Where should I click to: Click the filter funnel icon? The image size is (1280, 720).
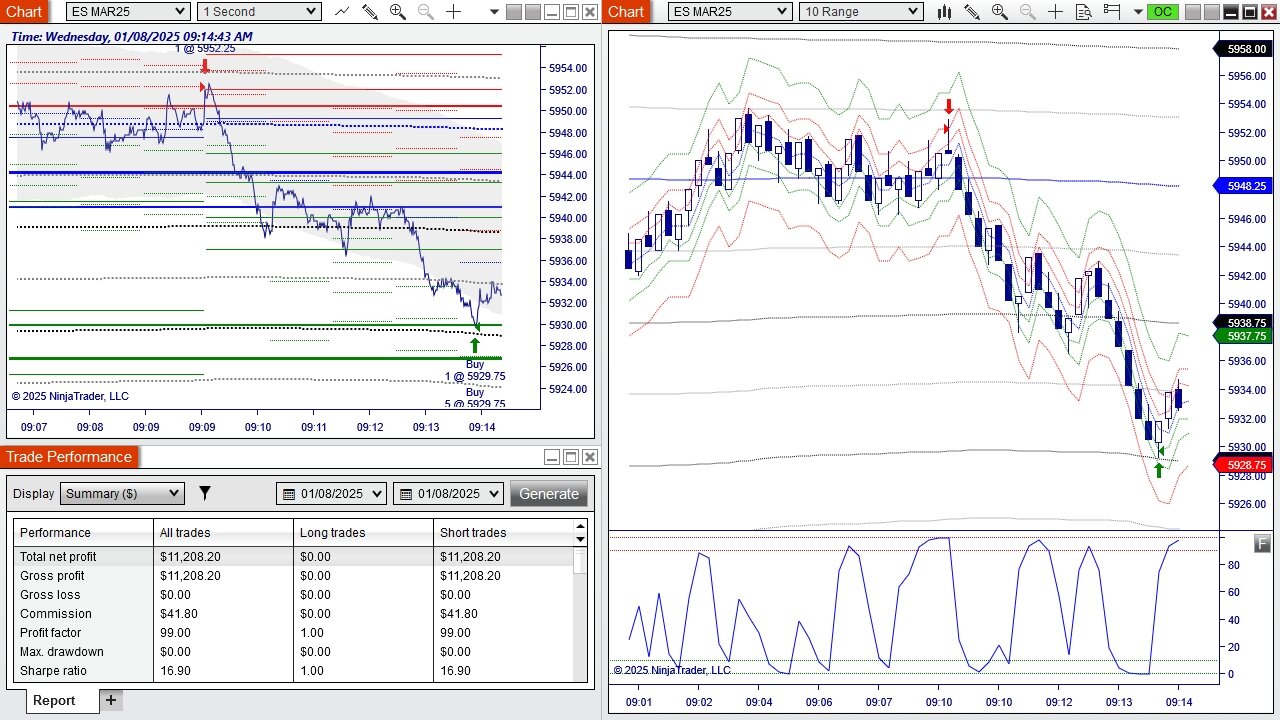(x=205, y=493)
